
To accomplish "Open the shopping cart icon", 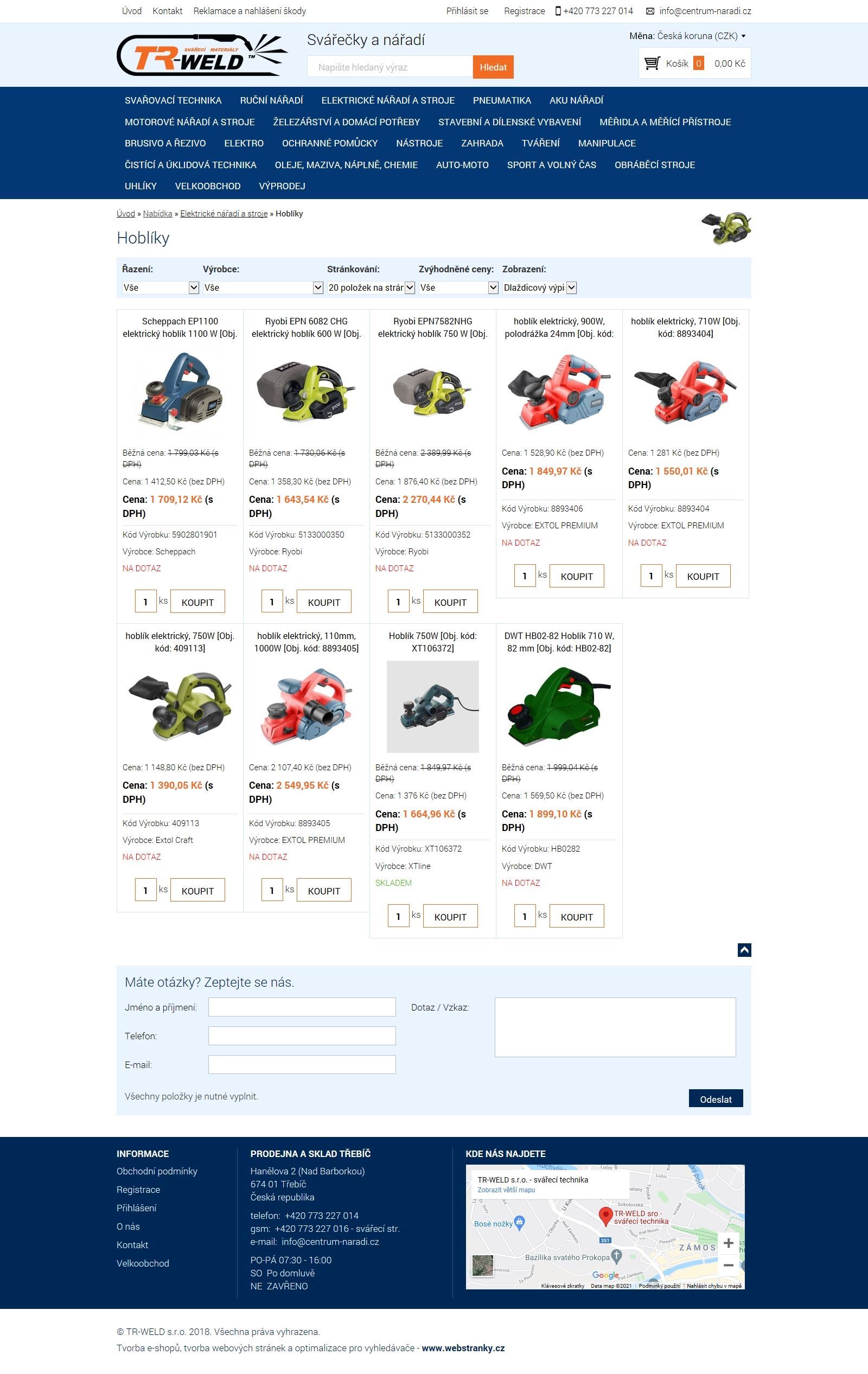I will pyautogui.click(x=652, y=63).
